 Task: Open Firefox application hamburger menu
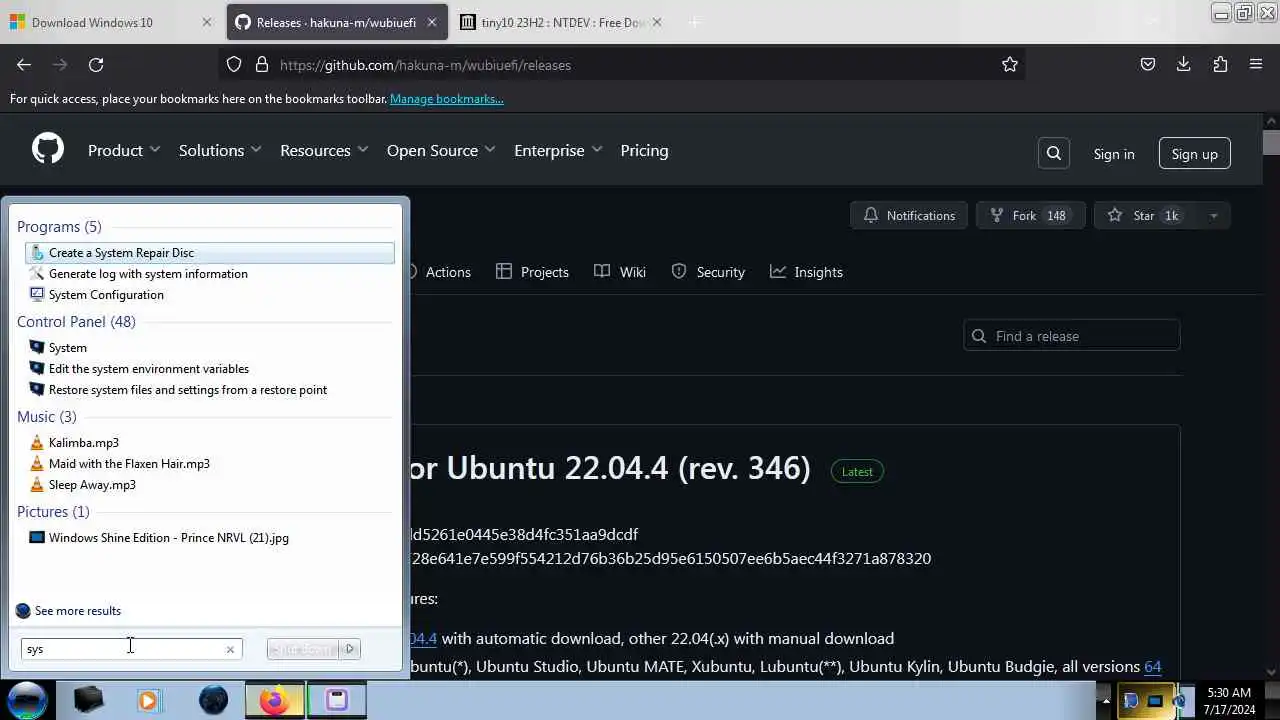(1256, 65)
